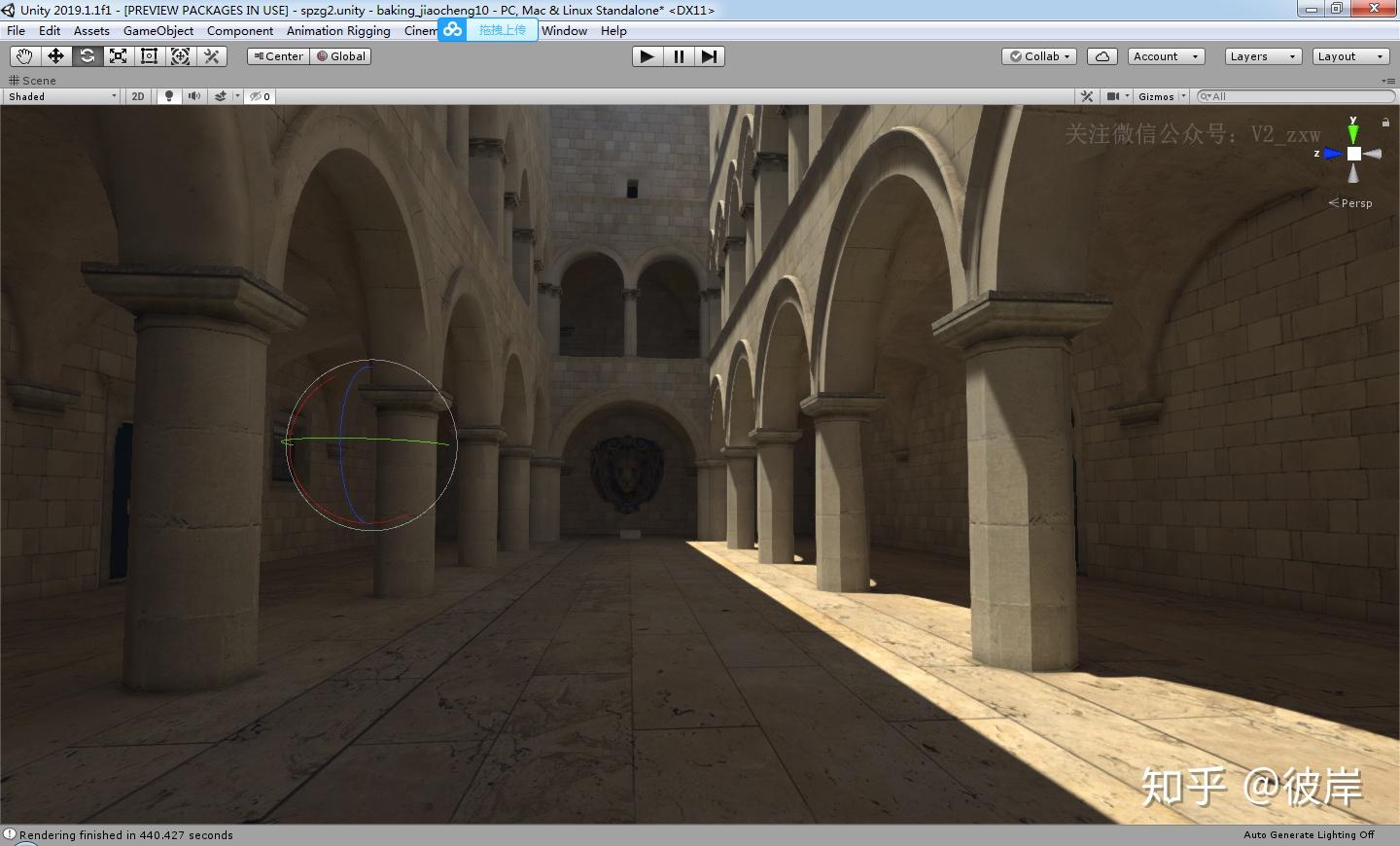This screenshot has height=846, width=1400.
Task: Open scene camera settings icon
Action: pos(1113,96)
